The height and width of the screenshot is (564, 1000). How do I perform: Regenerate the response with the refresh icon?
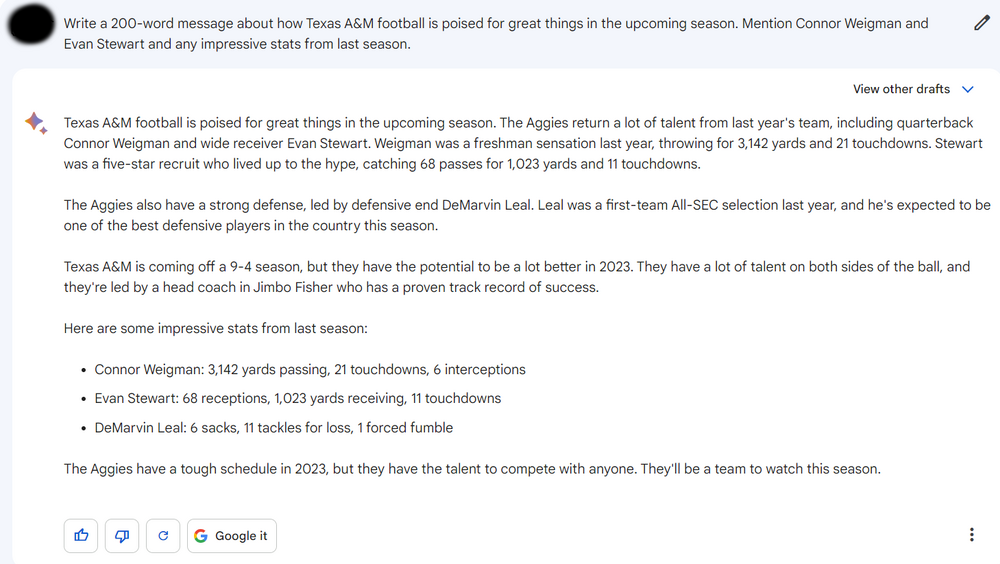tap(163, 536)
